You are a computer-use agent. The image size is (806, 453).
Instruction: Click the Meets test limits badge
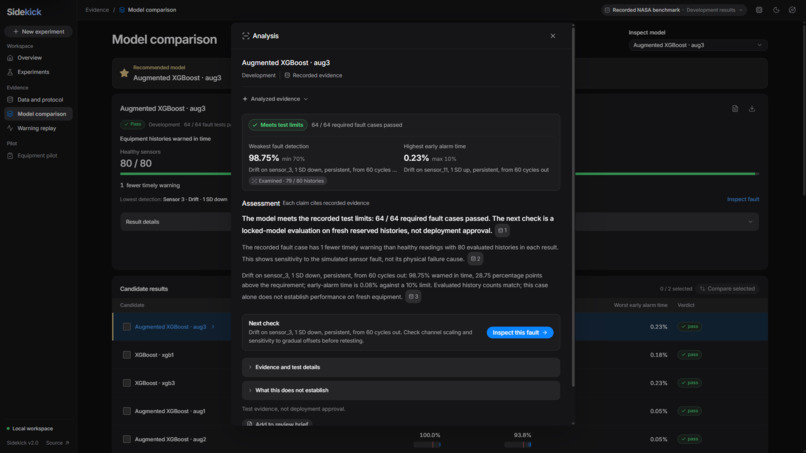tap(278, 125)
